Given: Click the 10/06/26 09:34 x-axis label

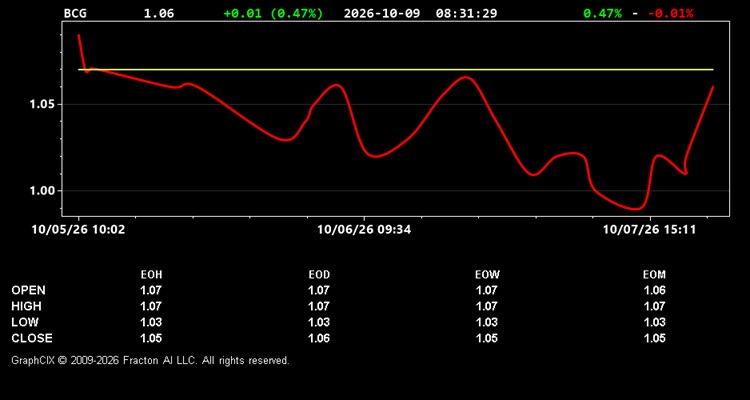Looking at the screenshot, I should (364, 230).
